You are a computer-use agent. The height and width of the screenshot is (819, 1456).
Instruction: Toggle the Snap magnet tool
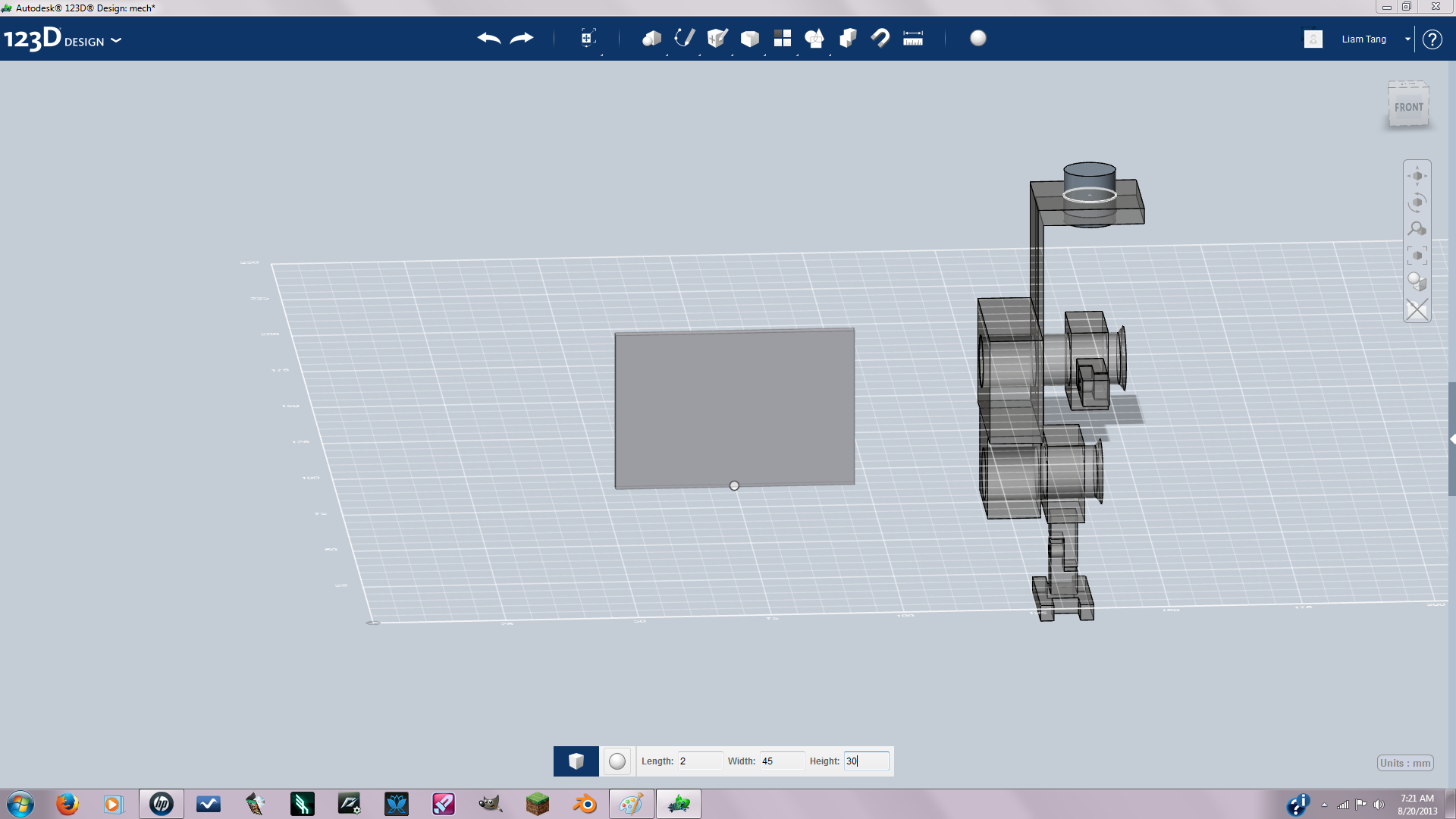click(880, 38)
